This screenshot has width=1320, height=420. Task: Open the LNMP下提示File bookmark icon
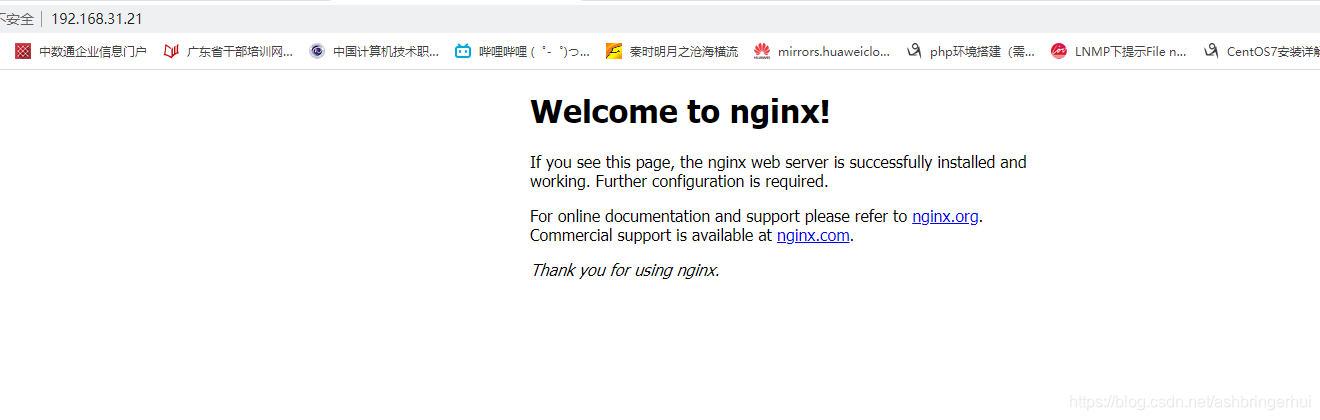point(1059,51)
